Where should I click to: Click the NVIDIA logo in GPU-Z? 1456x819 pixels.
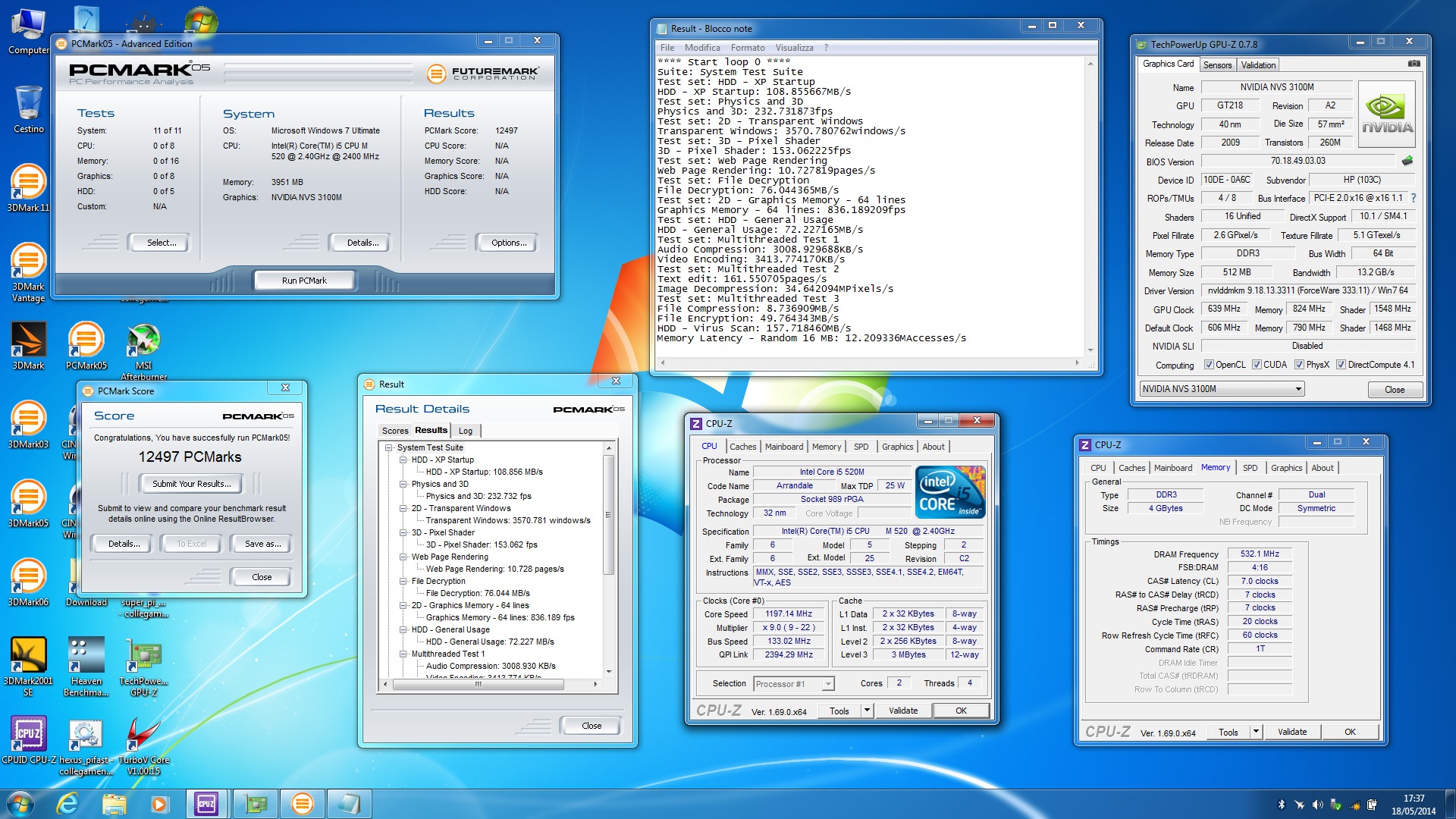[1387, 115]
